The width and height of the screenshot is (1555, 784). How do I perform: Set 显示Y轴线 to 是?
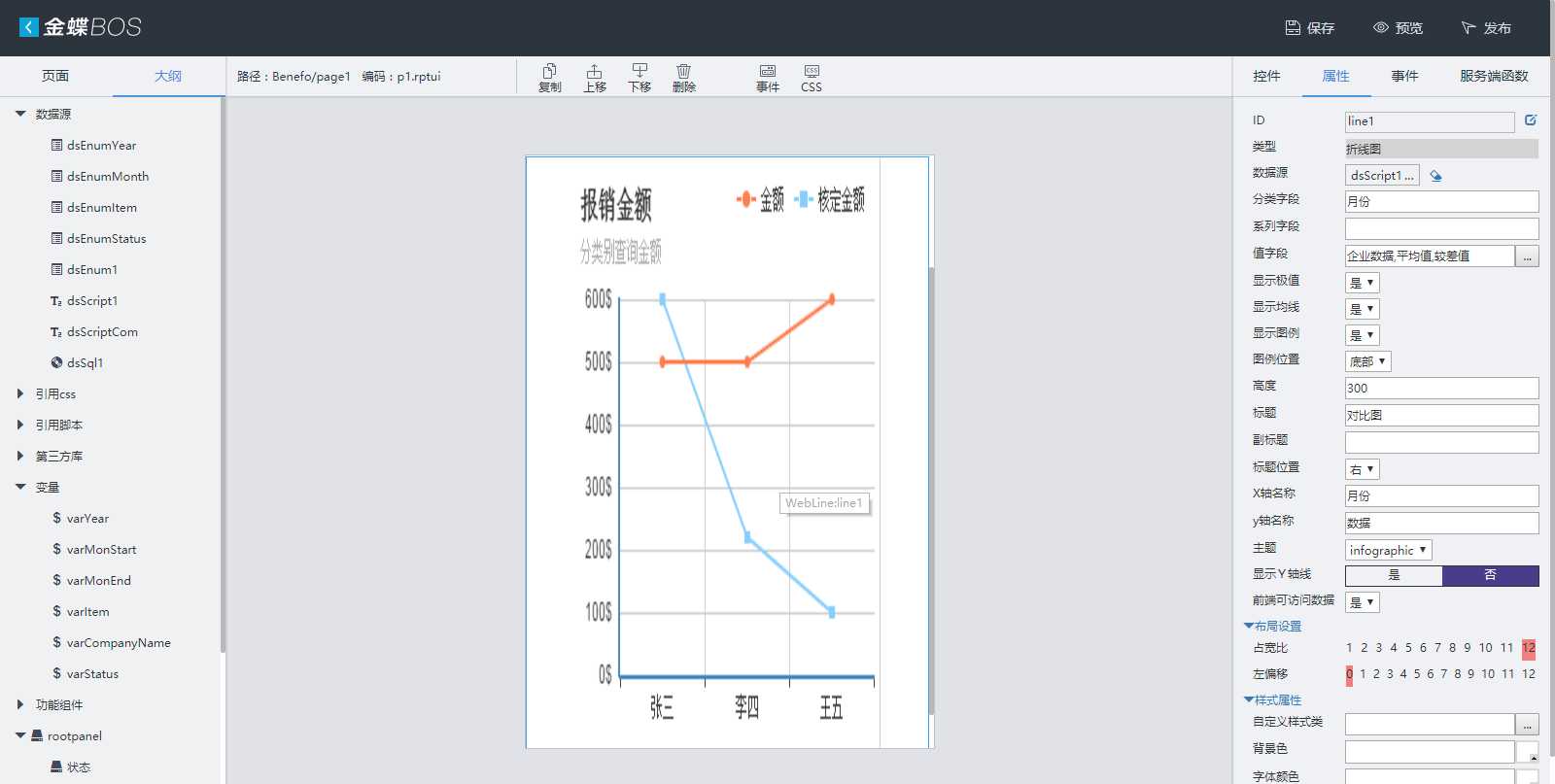pyautogui.click(x=1394, y=575)
